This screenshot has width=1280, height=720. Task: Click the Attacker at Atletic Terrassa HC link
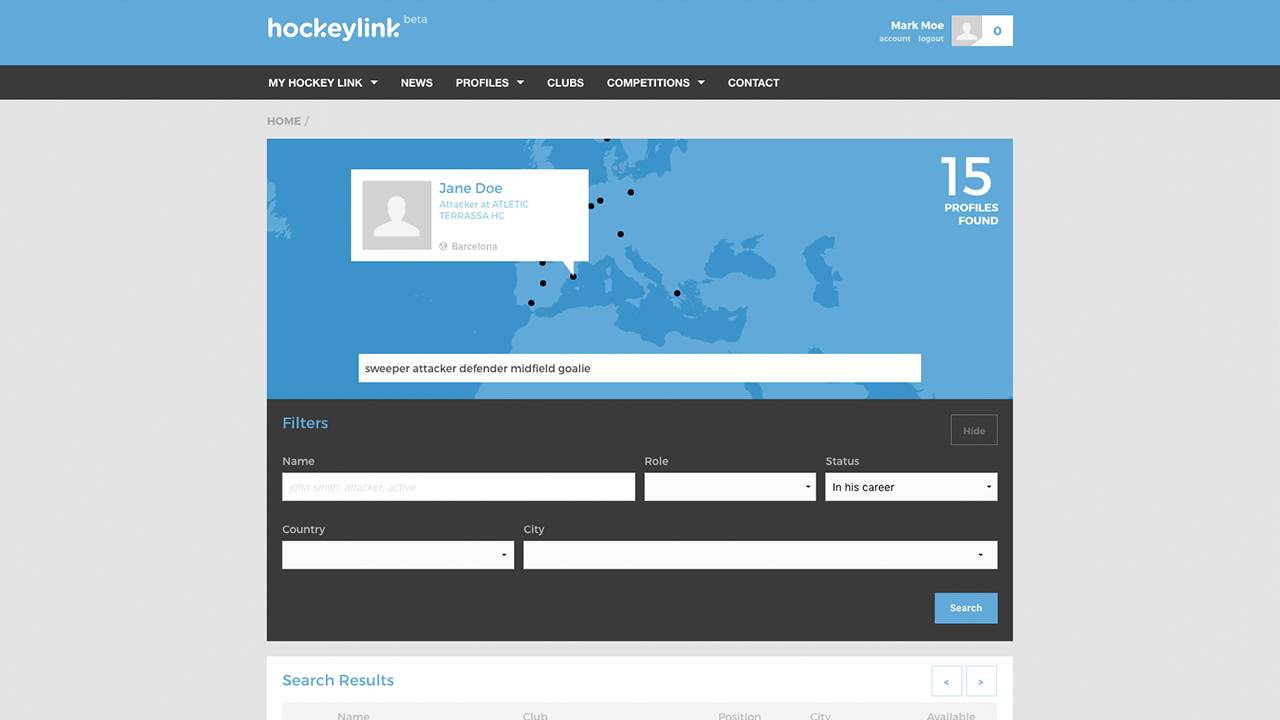(x=484, y=210)
